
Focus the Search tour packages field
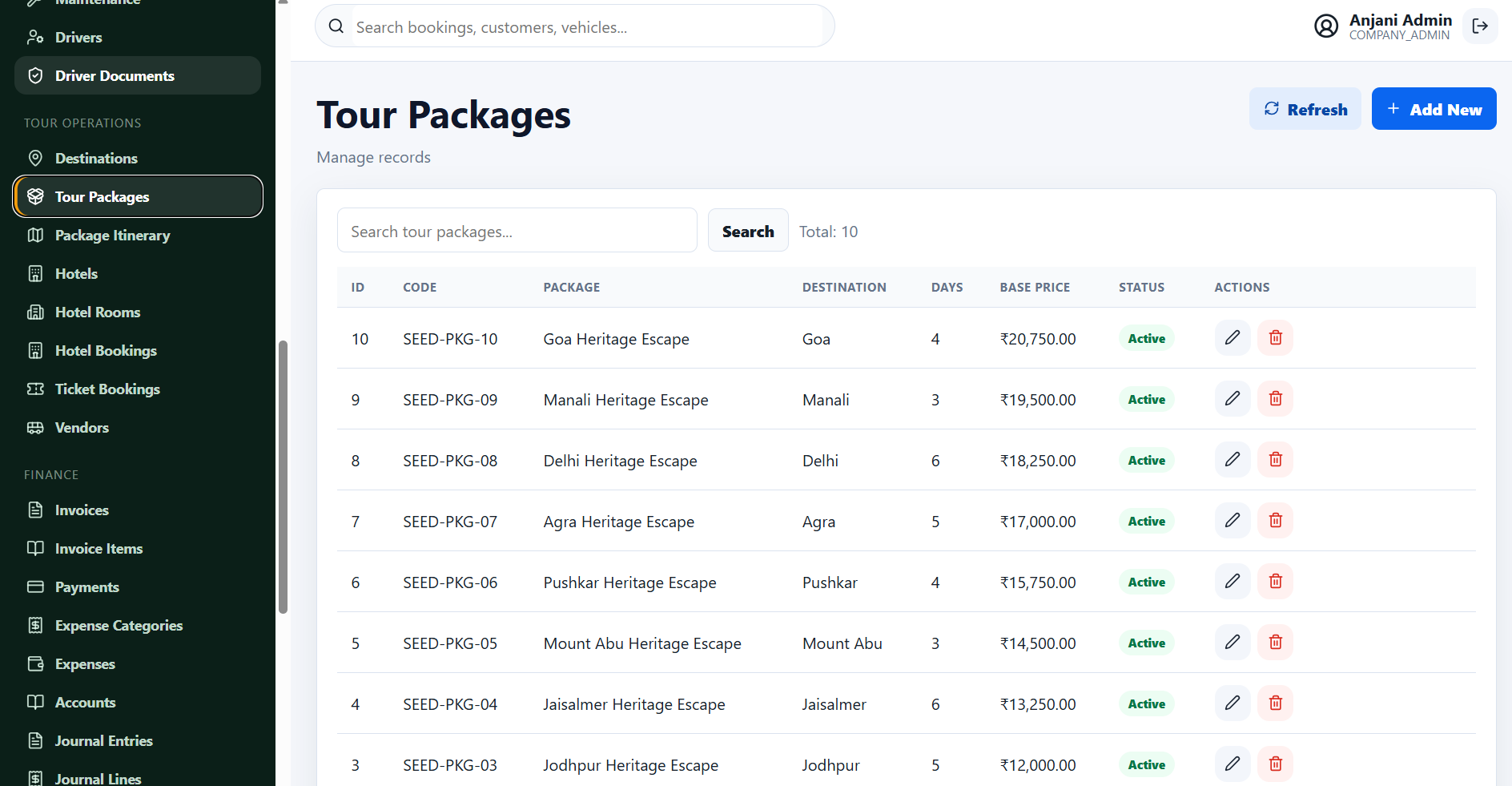pos(517,231)
